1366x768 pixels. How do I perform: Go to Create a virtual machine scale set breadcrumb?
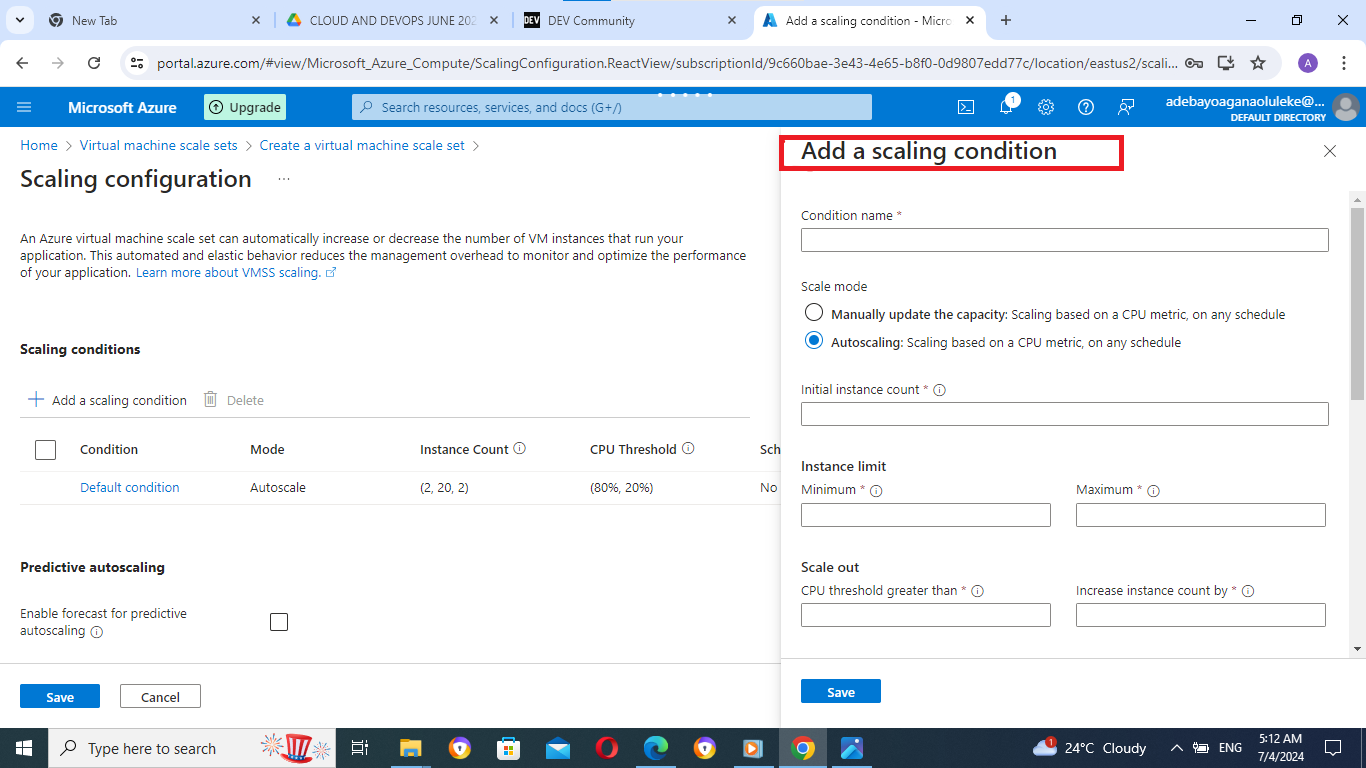click(362, 145)
